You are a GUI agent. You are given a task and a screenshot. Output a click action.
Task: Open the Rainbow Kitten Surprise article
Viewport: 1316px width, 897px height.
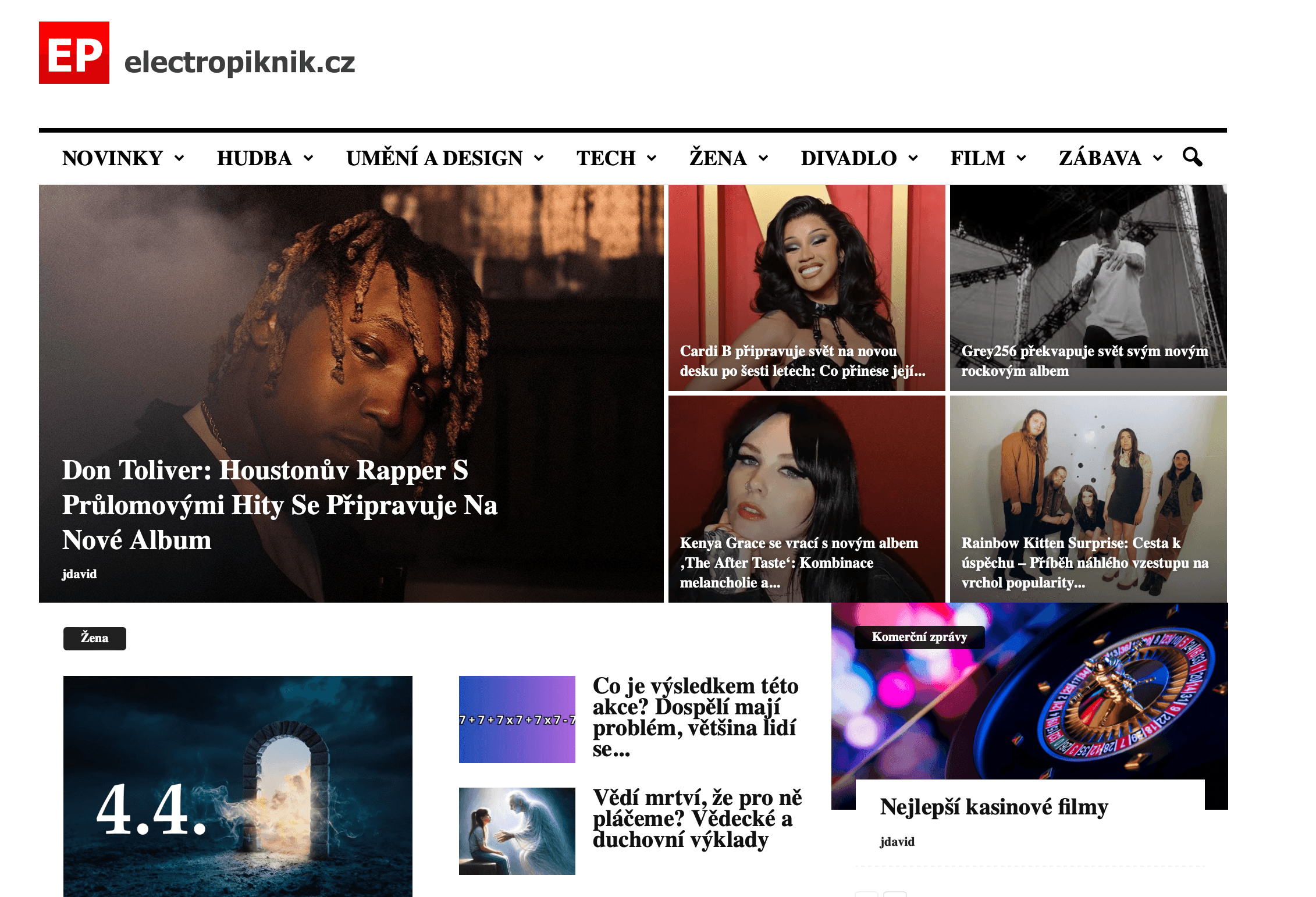[1088, 499]
